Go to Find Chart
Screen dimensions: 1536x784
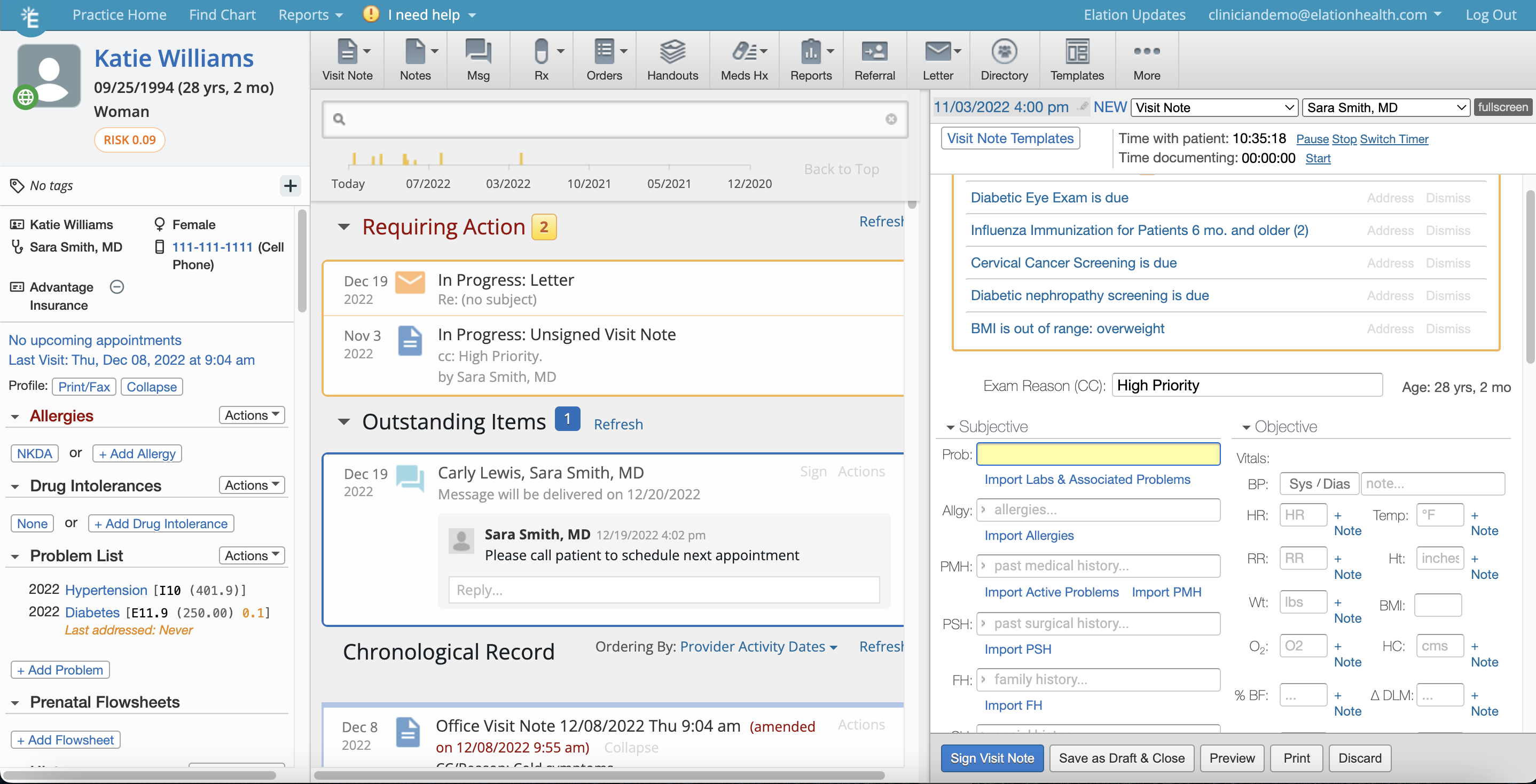click(222, 15)
